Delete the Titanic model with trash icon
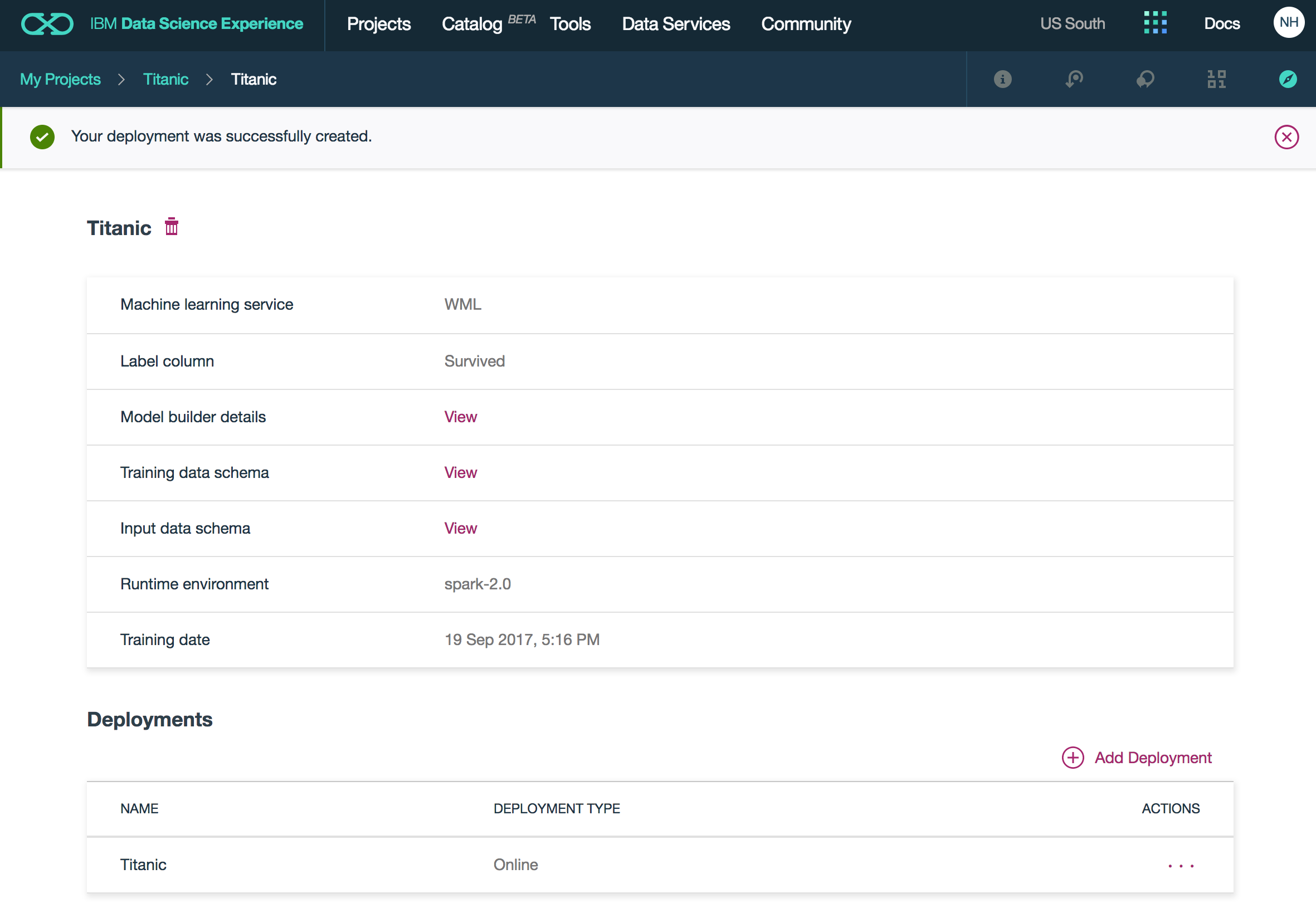This screenshot has height=908, width=1316. pyautogui.click(x=171, y=226)
